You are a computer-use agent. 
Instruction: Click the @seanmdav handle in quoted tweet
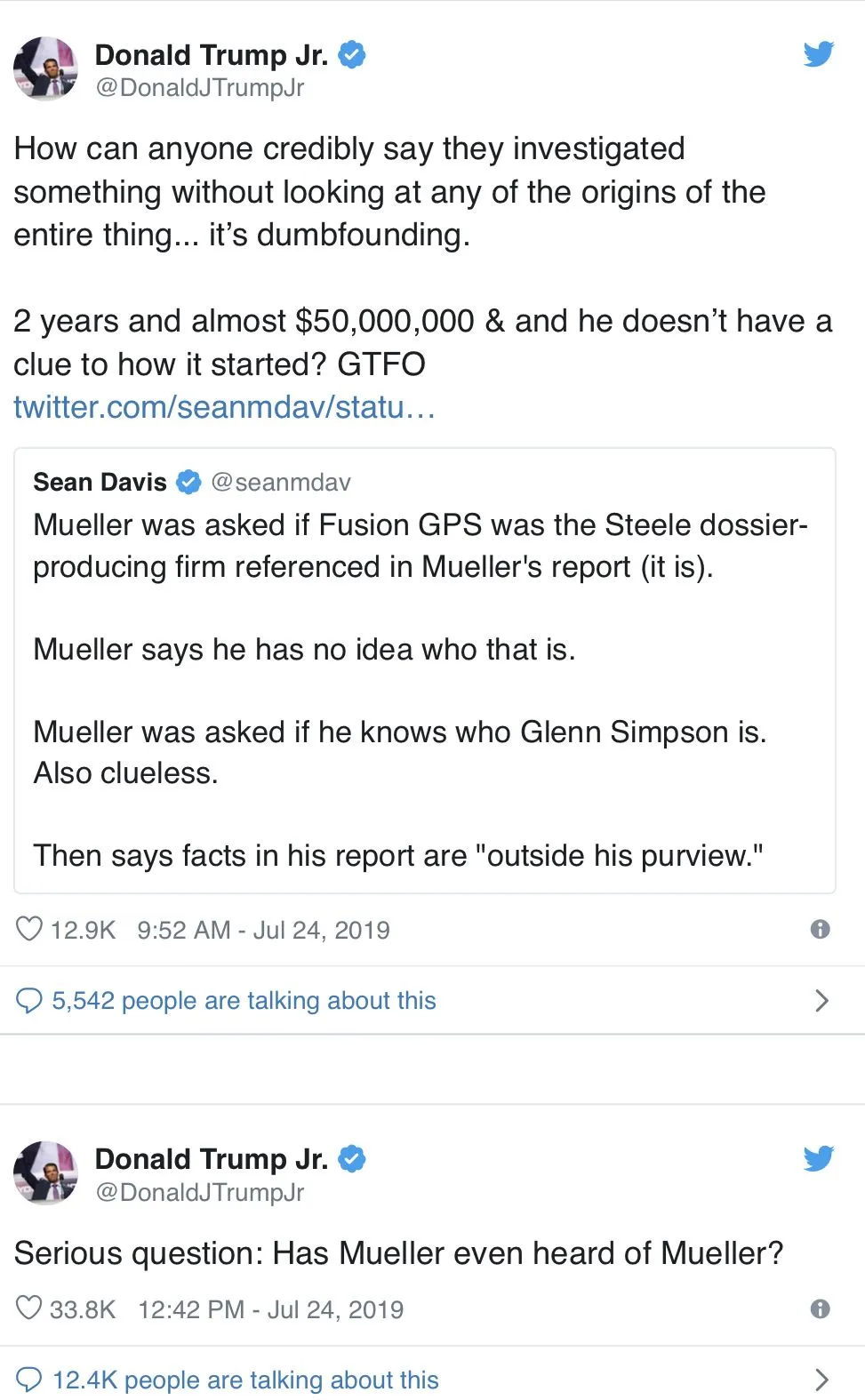[281, 482]
